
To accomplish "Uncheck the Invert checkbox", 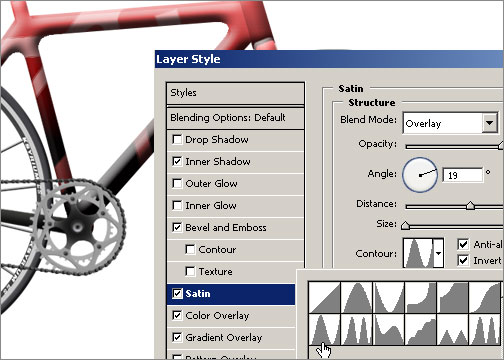I will tap(463, 260).
